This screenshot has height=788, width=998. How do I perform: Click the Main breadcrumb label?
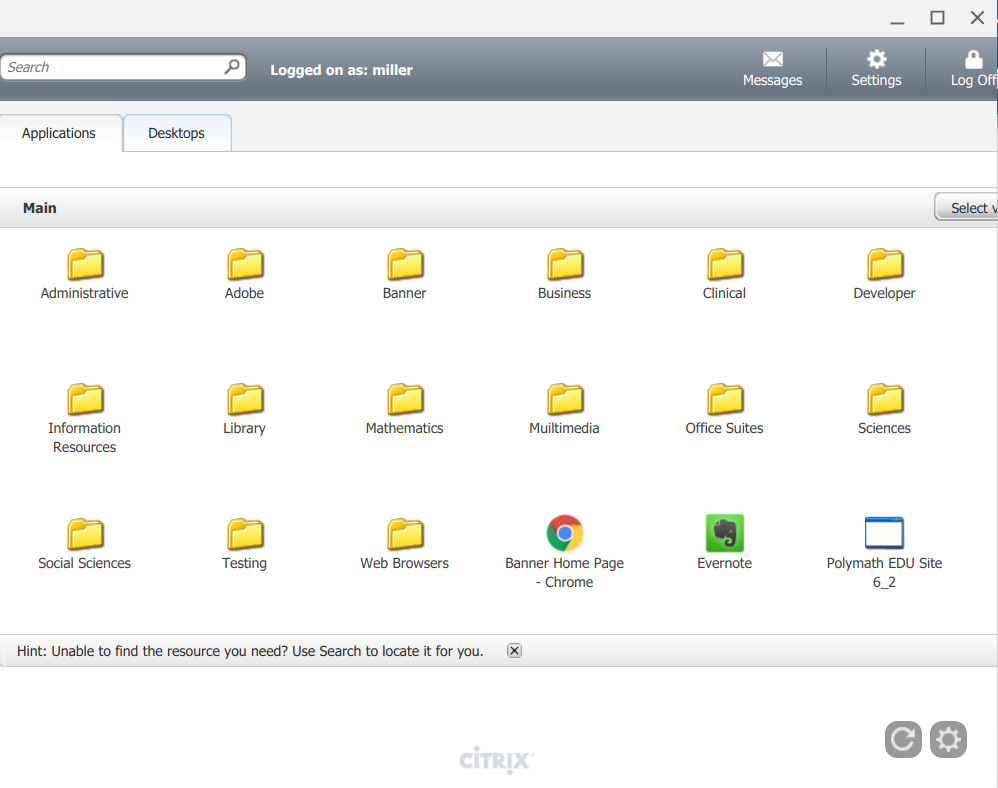click(x=39, y=208)
